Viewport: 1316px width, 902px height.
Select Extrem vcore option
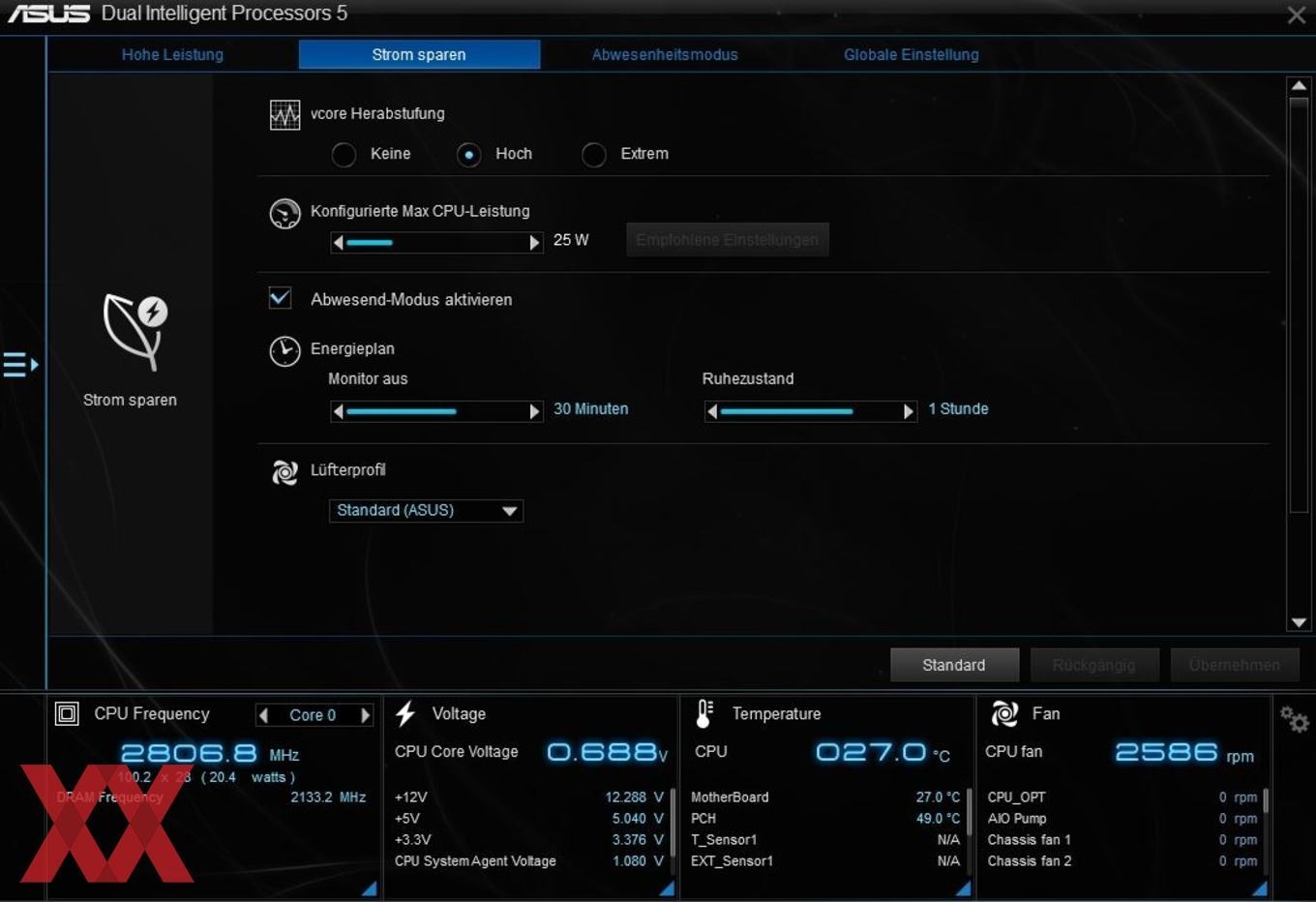[x=594, y=155]
